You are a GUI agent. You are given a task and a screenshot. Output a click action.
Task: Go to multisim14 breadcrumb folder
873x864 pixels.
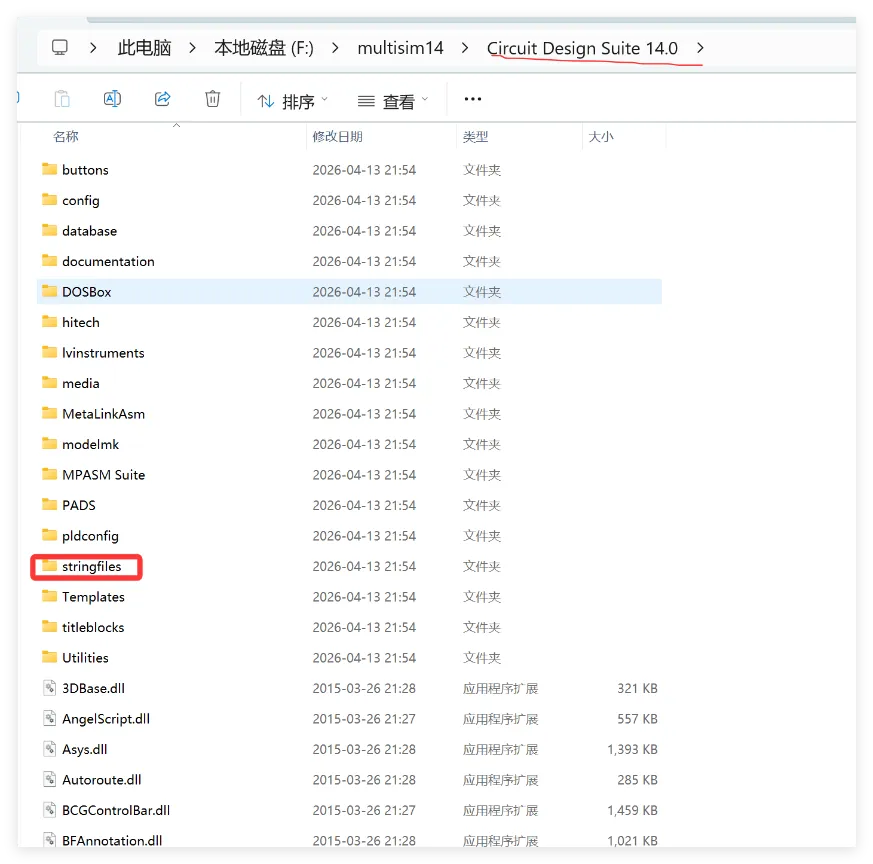tap(400, 48)
